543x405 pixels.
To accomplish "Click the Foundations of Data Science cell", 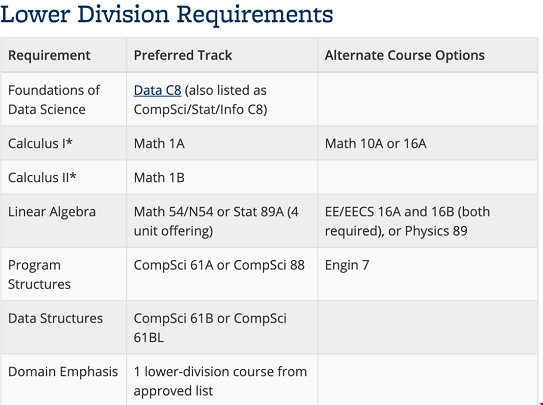I will click(64, 99).
